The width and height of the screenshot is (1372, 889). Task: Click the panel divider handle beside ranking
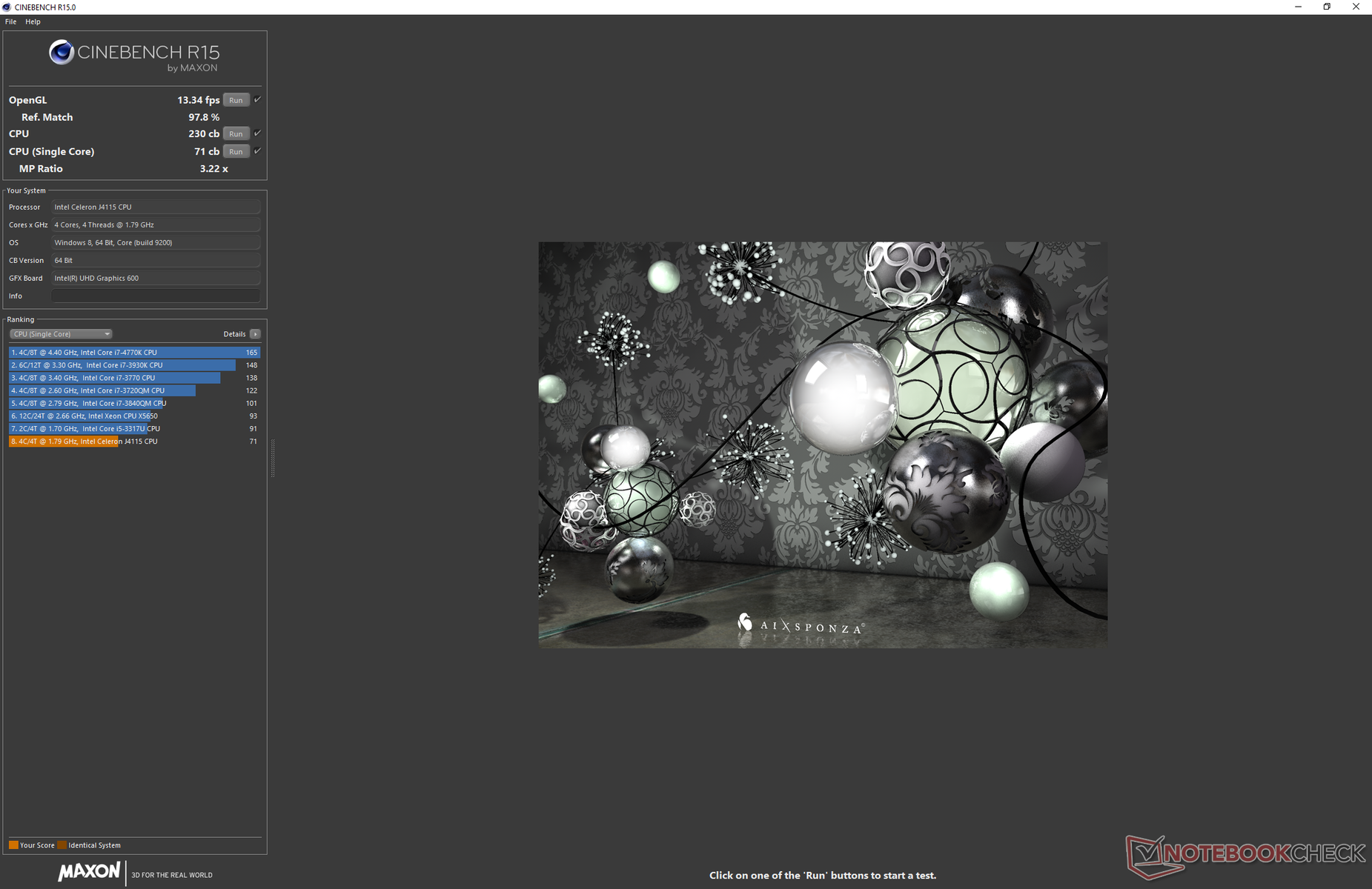click(x=273, y=458)
